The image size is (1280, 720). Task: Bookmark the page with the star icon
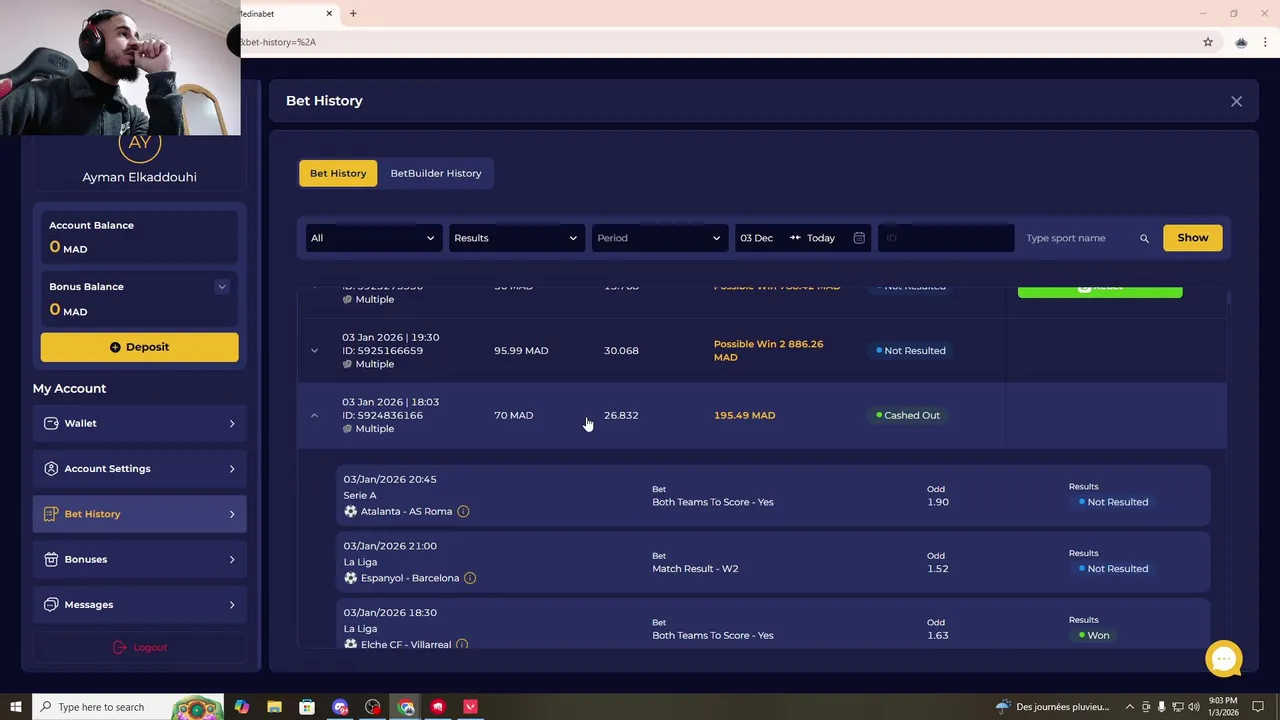tap(1208, 42)
